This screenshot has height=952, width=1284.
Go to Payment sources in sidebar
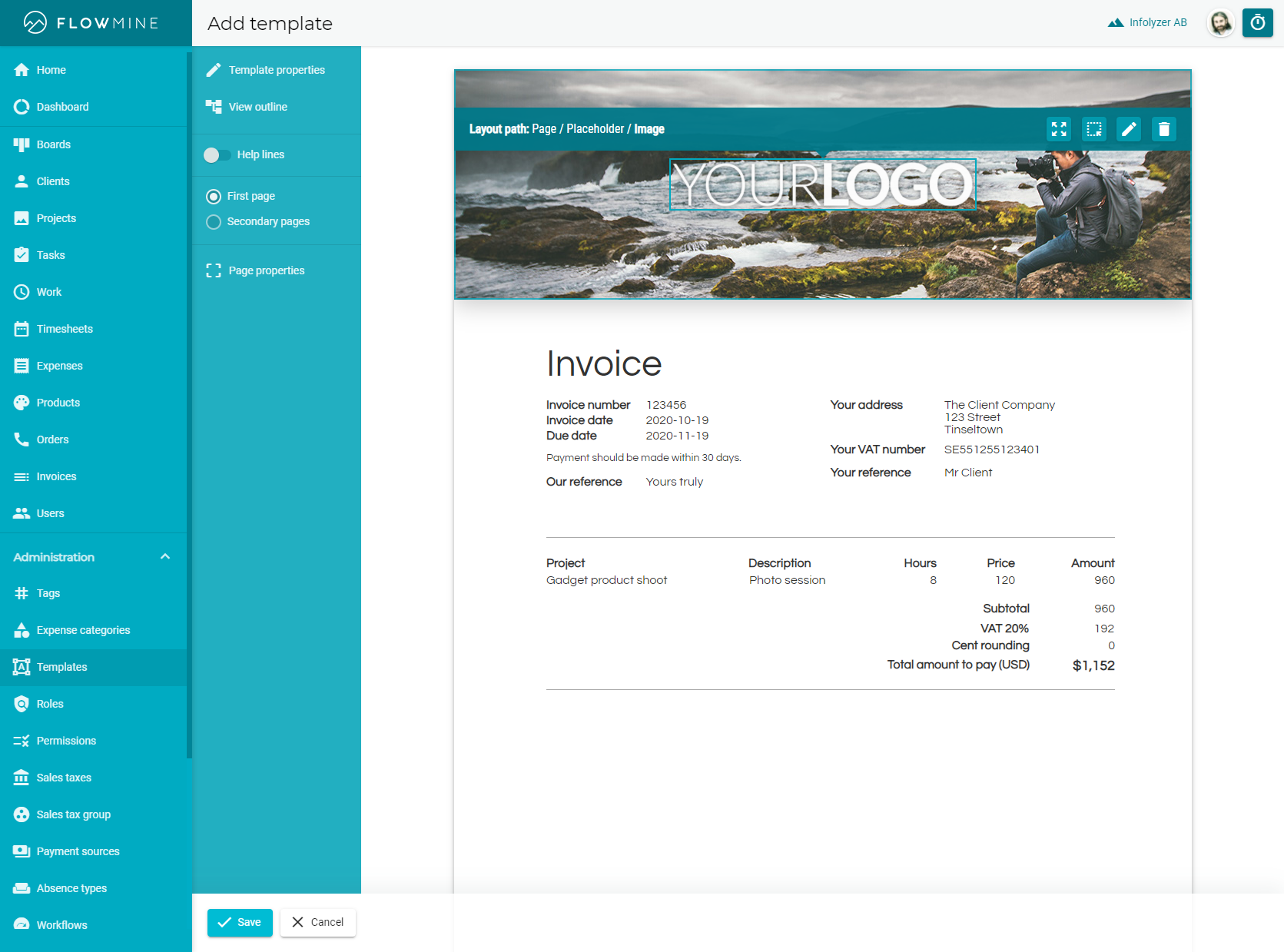click(x=94, y=851)
